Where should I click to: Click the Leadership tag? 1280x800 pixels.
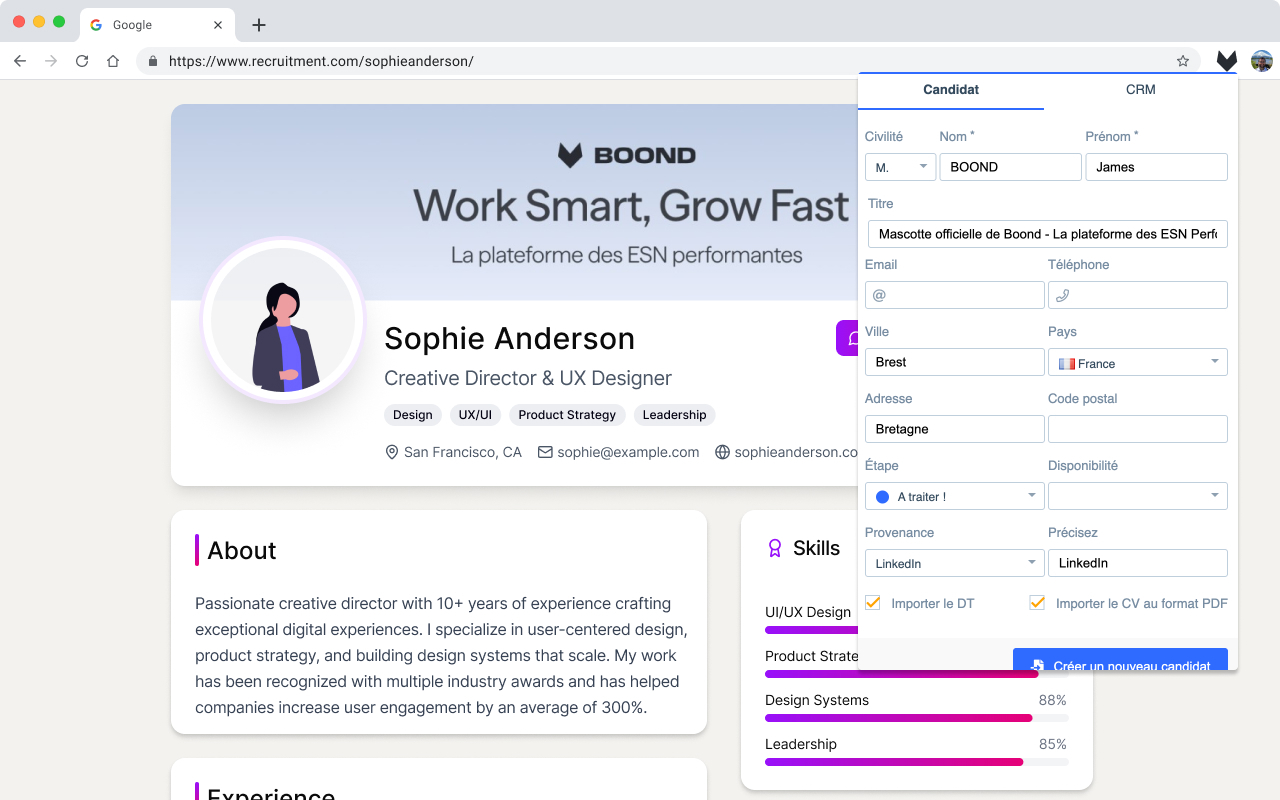[x=674, y=415]
